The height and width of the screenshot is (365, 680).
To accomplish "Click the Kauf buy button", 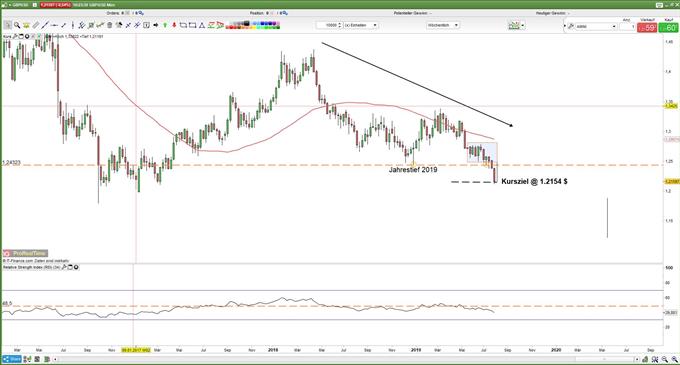I will [668, 27].
